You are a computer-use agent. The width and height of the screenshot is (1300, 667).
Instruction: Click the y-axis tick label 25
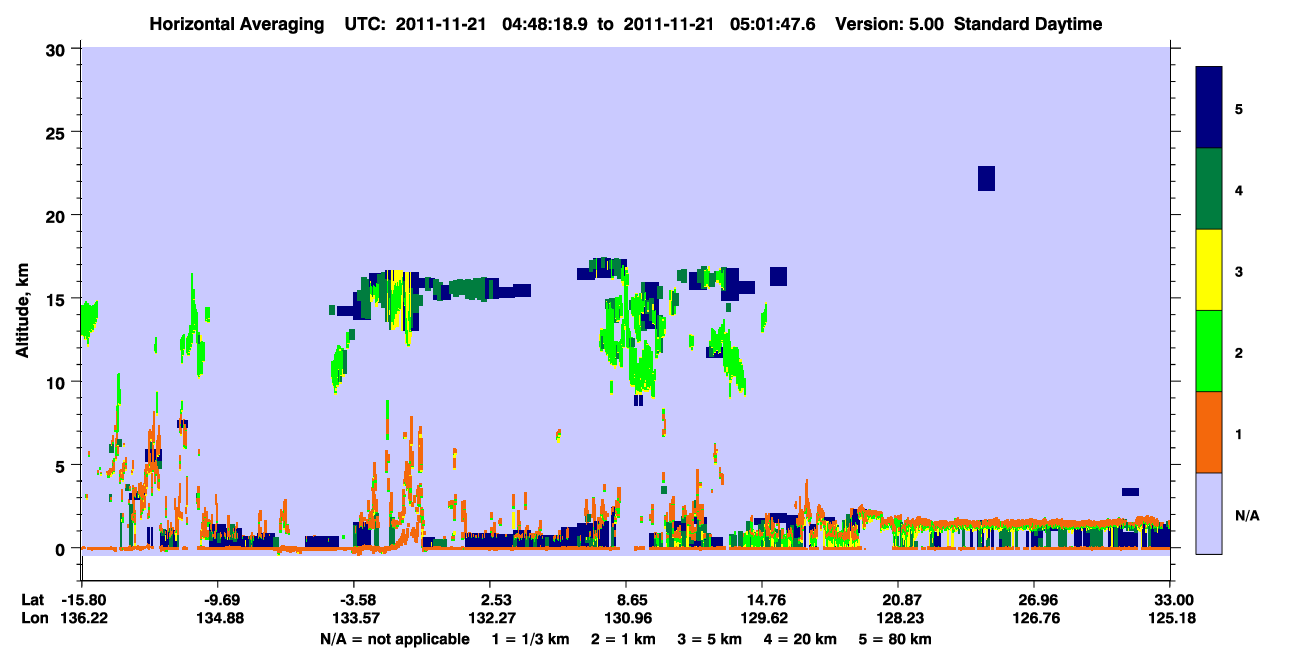coord(58,132)
